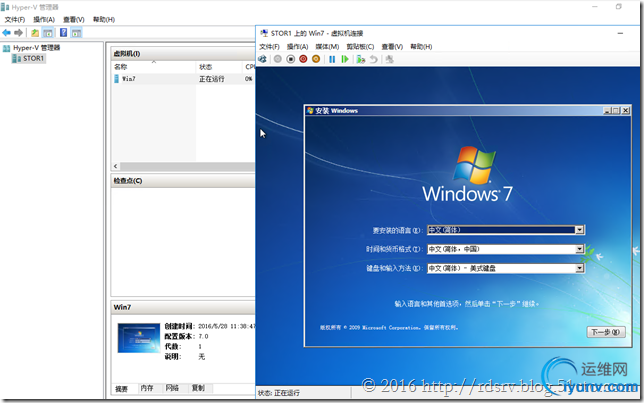Viewport: 644px width, 403px height.
Task: Click the VM connection title bar icon
Action: click(264, 33)
